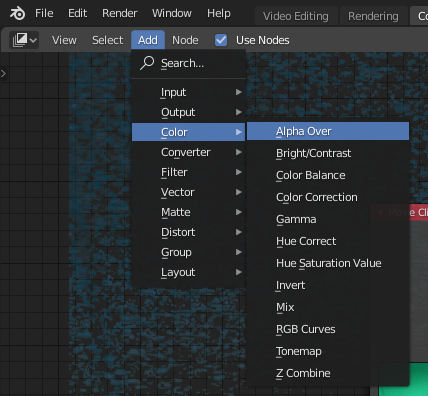
Task: Add a Color Balance node
Action: [x=328, y=175]
